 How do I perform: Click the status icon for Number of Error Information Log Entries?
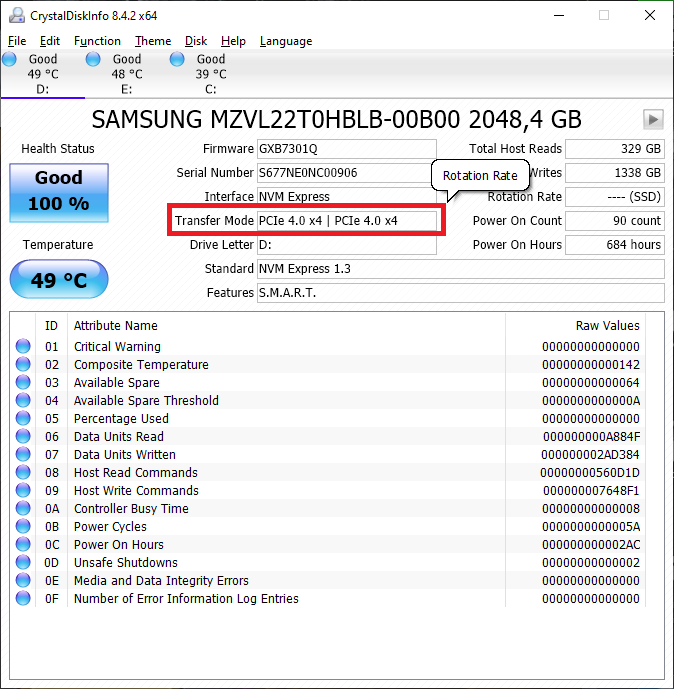23,598
